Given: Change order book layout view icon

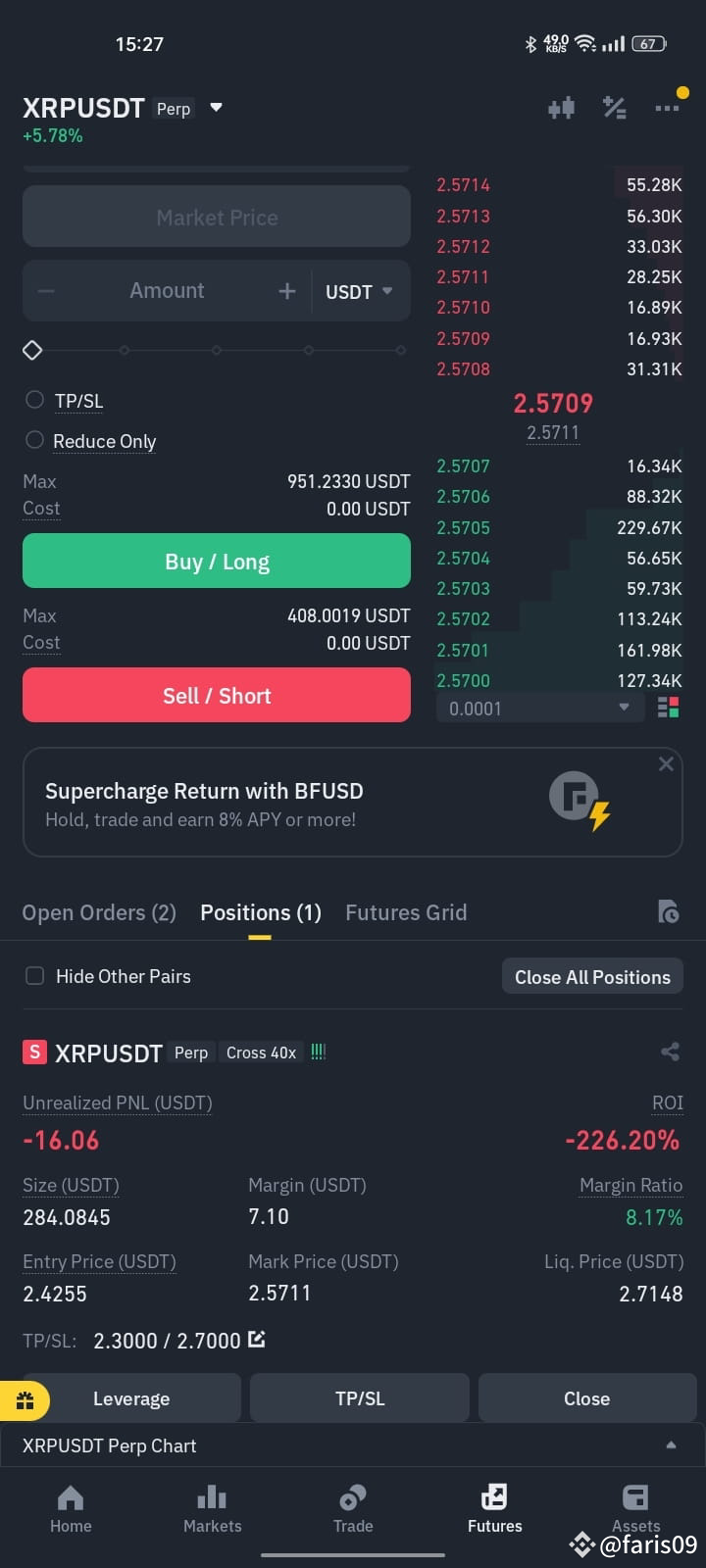Looking at the screenshot, I should pos(669,708).
